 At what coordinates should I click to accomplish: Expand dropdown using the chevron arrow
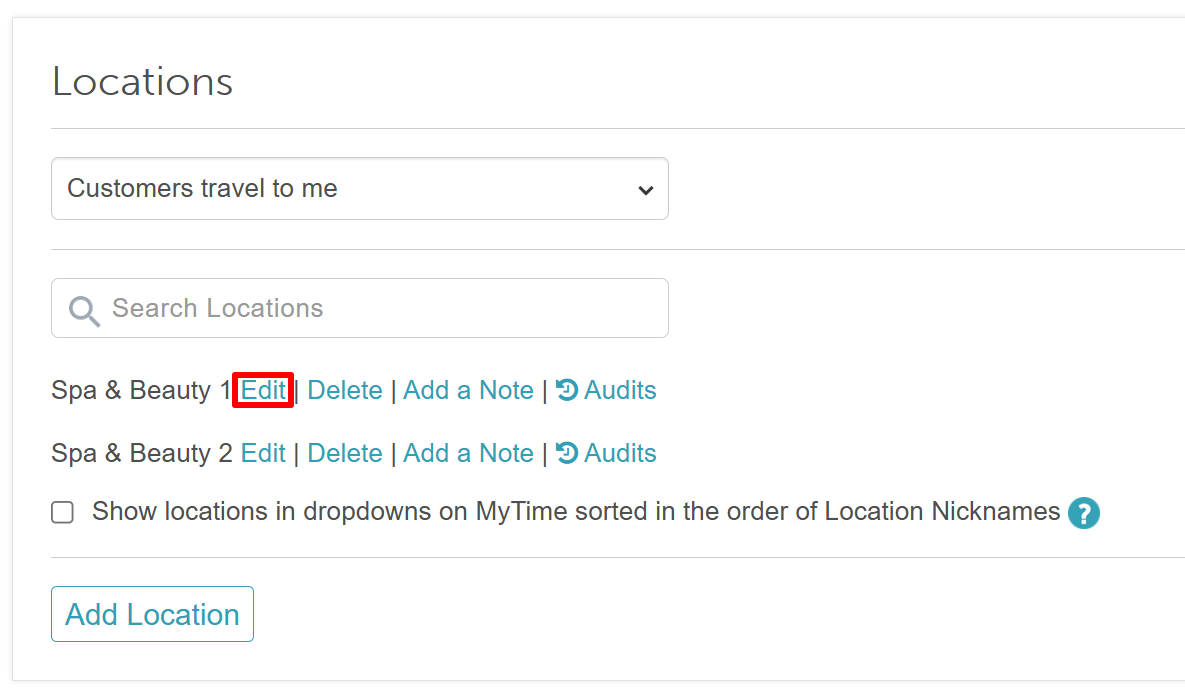pos(645,190)
